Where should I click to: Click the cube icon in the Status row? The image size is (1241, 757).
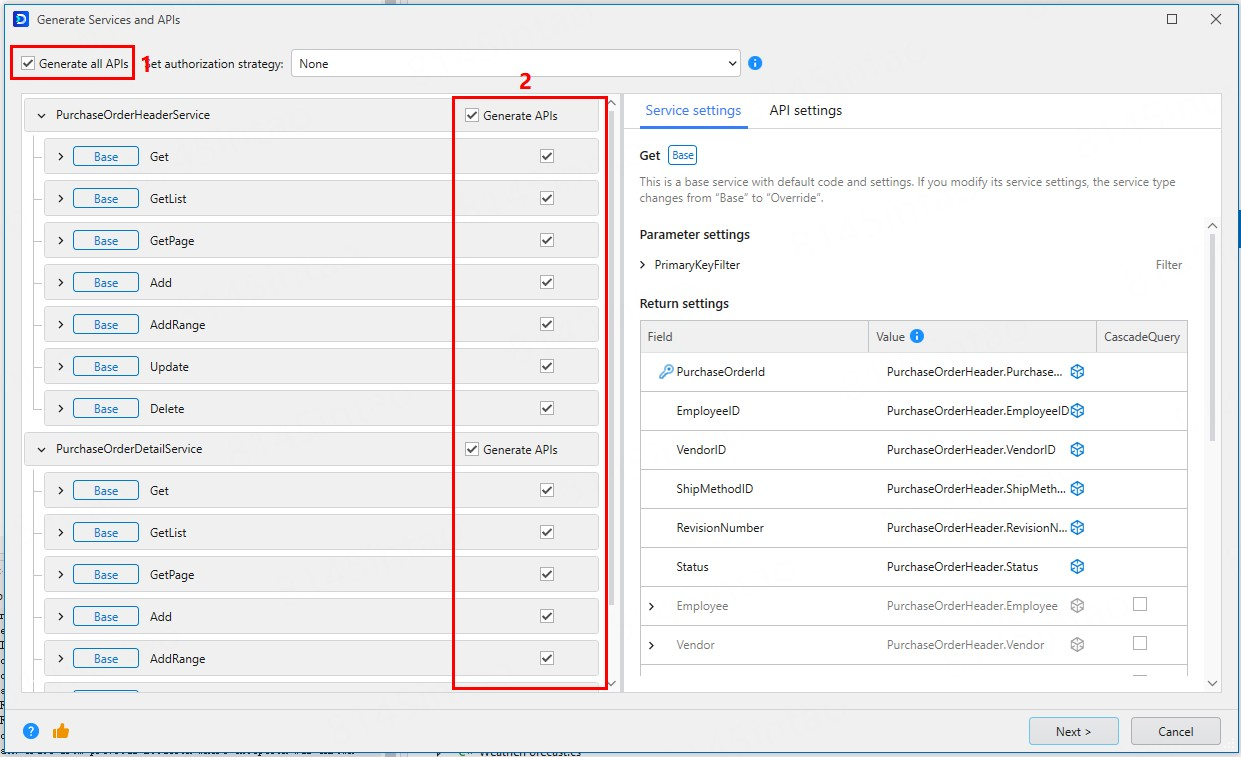coord(1077,567)
